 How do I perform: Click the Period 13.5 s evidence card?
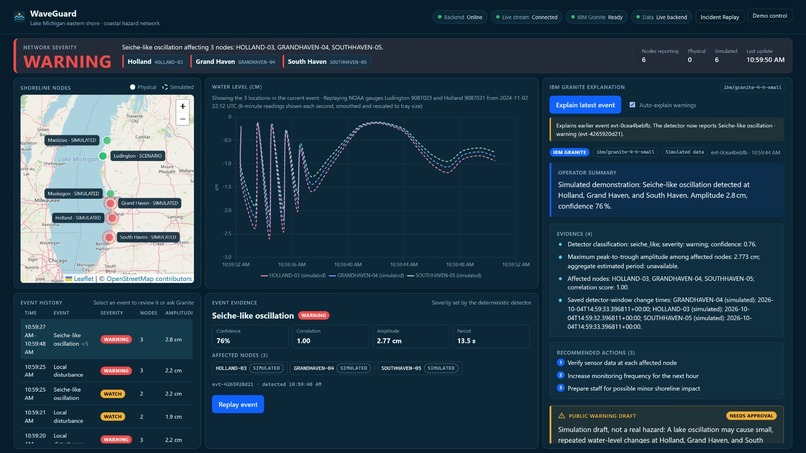[x=491, y=336]
